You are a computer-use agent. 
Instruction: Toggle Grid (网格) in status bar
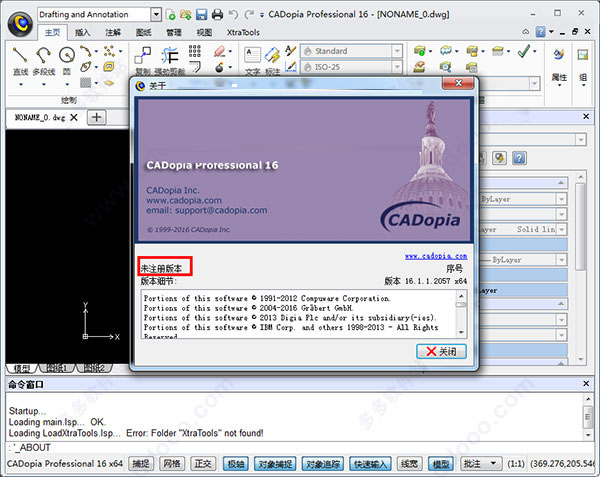[x=172, y=464]
